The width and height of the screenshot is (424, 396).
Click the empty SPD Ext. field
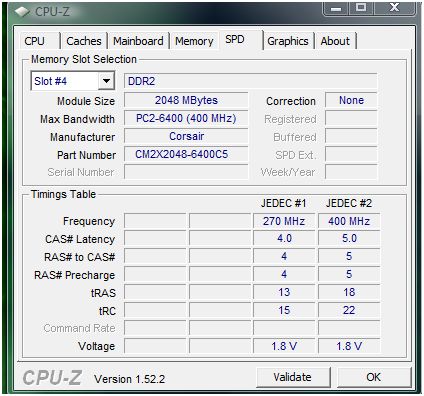click(351, 154)
